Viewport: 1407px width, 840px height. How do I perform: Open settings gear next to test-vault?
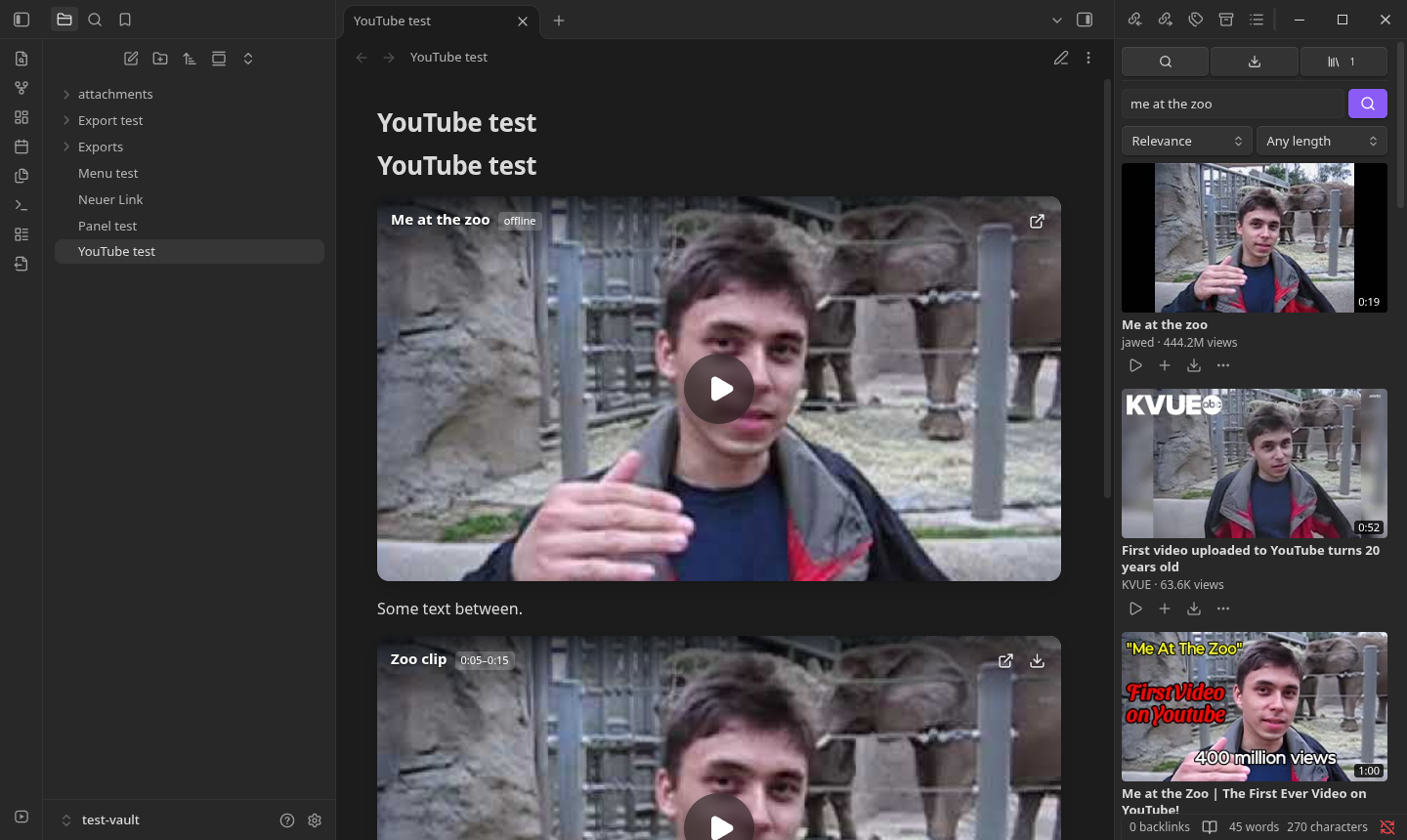pyautogui.click(x=315, y=820)
